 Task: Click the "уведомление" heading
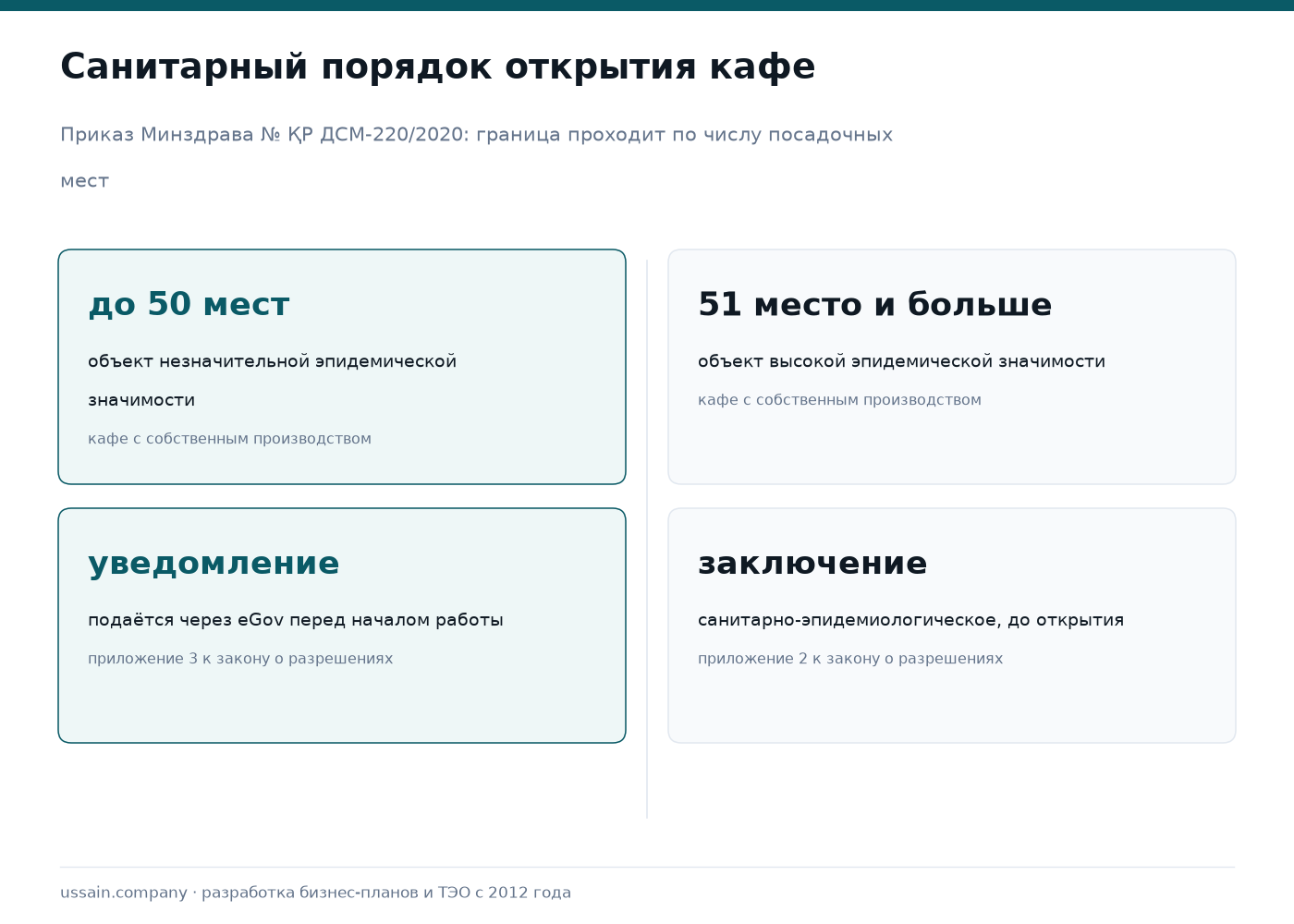[x=214, y=563]
